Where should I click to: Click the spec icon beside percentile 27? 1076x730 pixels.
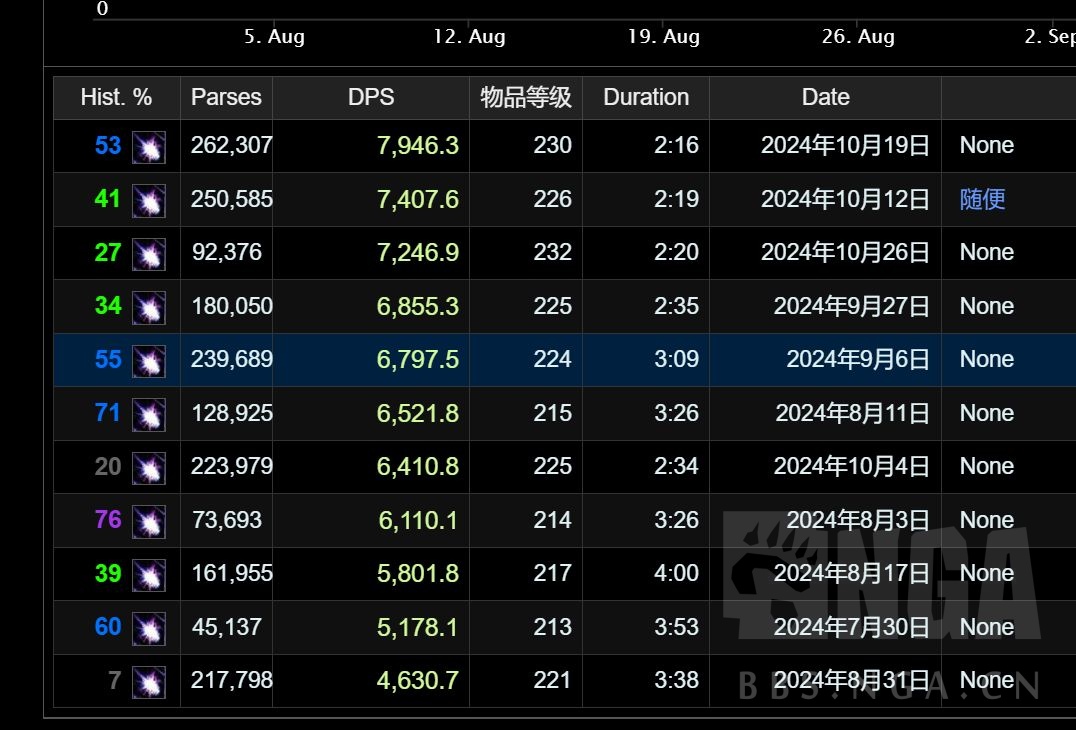[149, 254]
